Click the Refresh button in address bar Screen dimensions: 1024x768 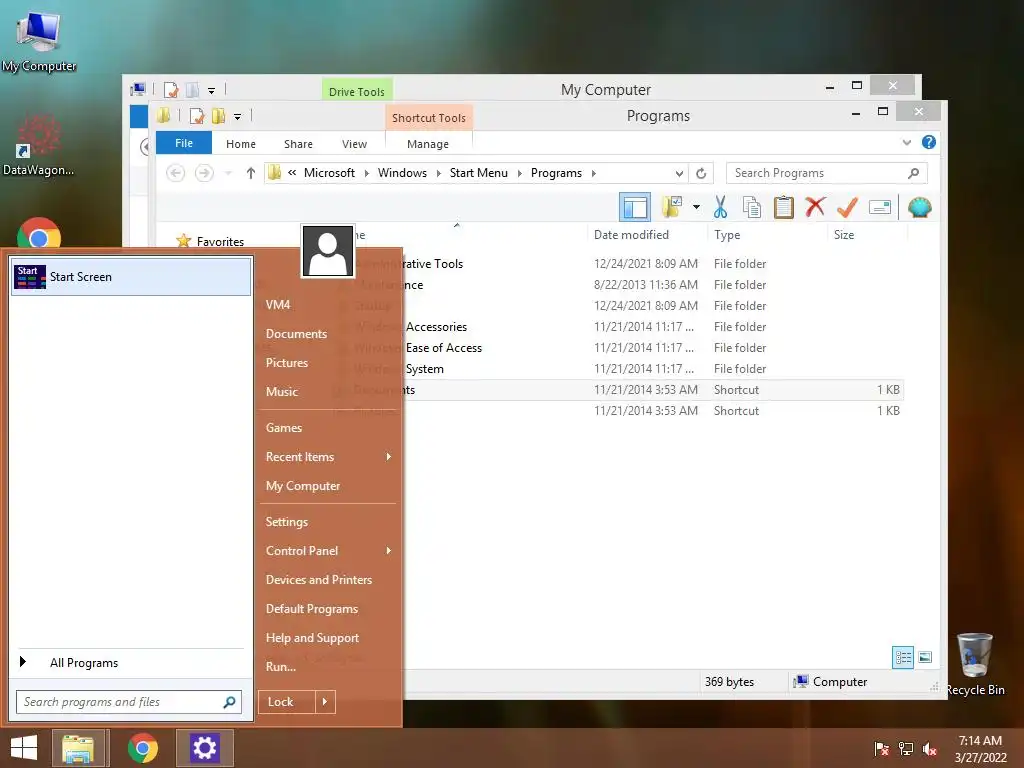point(701,173)
